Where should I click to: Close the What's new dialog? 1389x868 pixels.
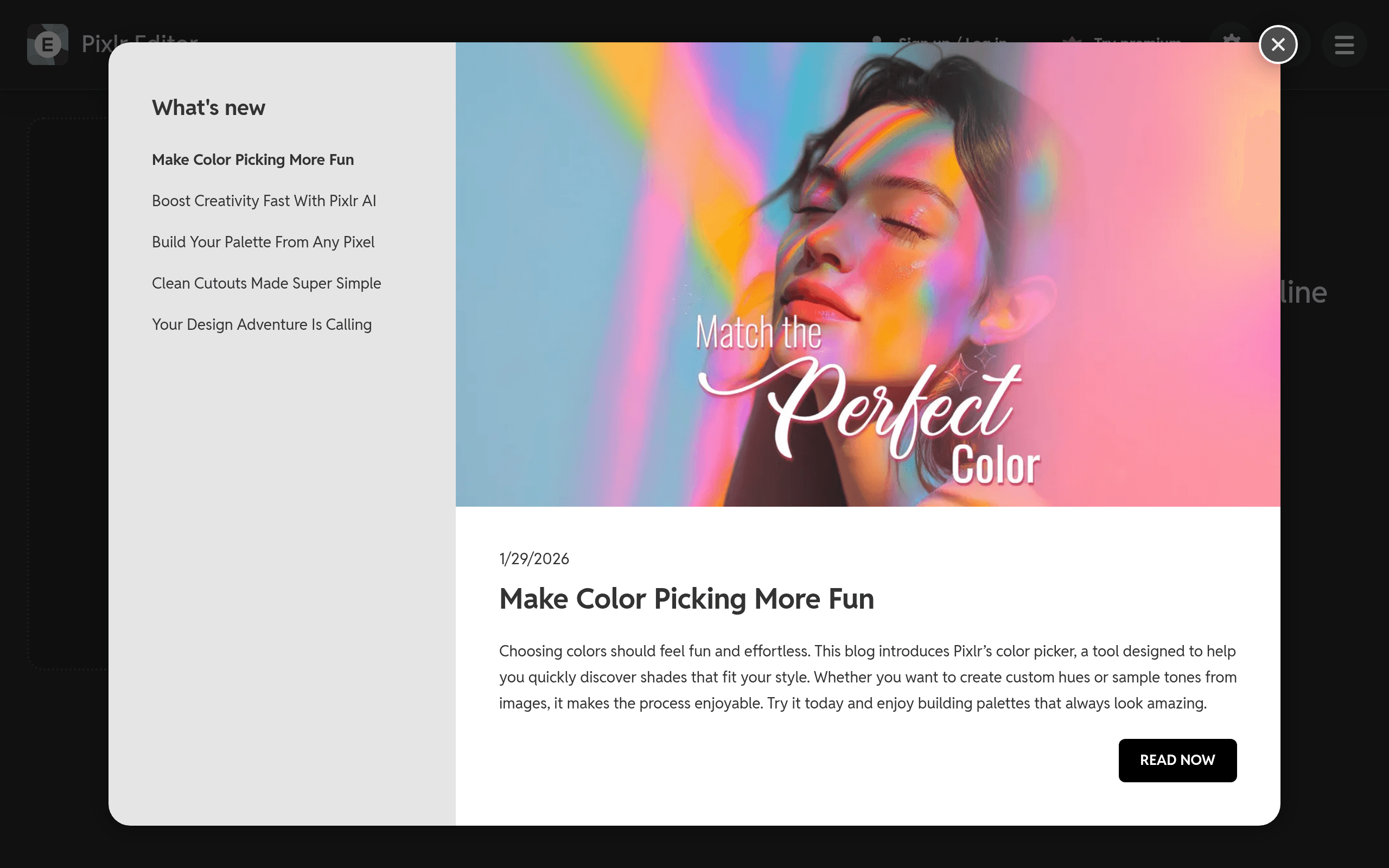(x=1278, y=44)
